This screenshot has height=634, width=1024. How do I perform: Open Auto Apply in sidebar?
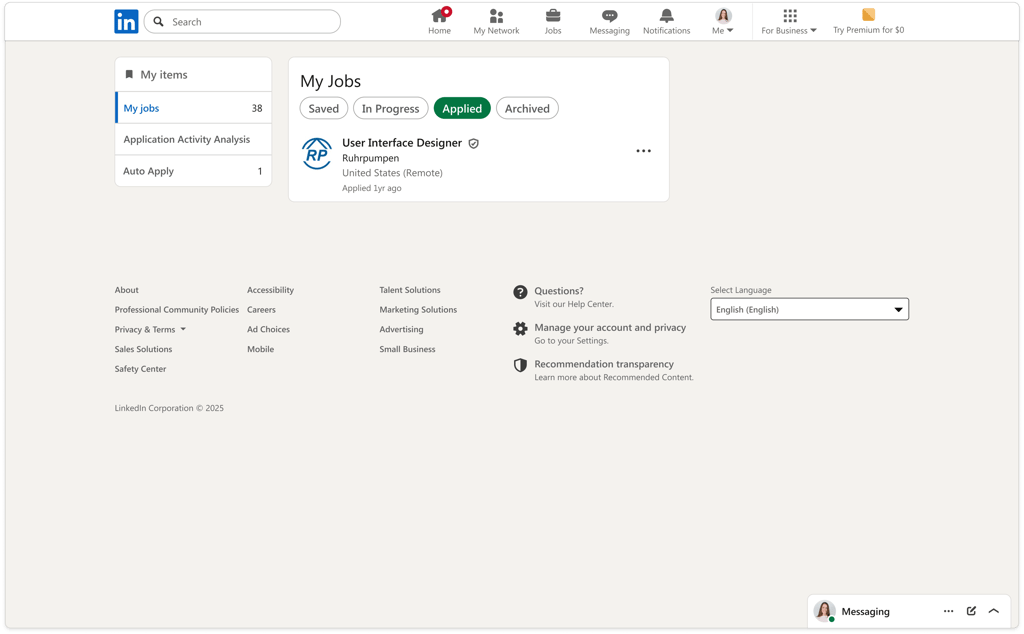point(193,171)
